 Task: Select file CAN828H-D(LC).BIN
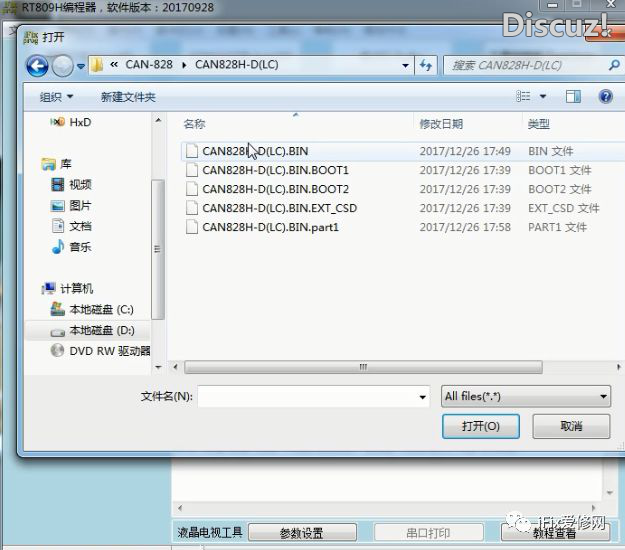click(x=255, y=151)
